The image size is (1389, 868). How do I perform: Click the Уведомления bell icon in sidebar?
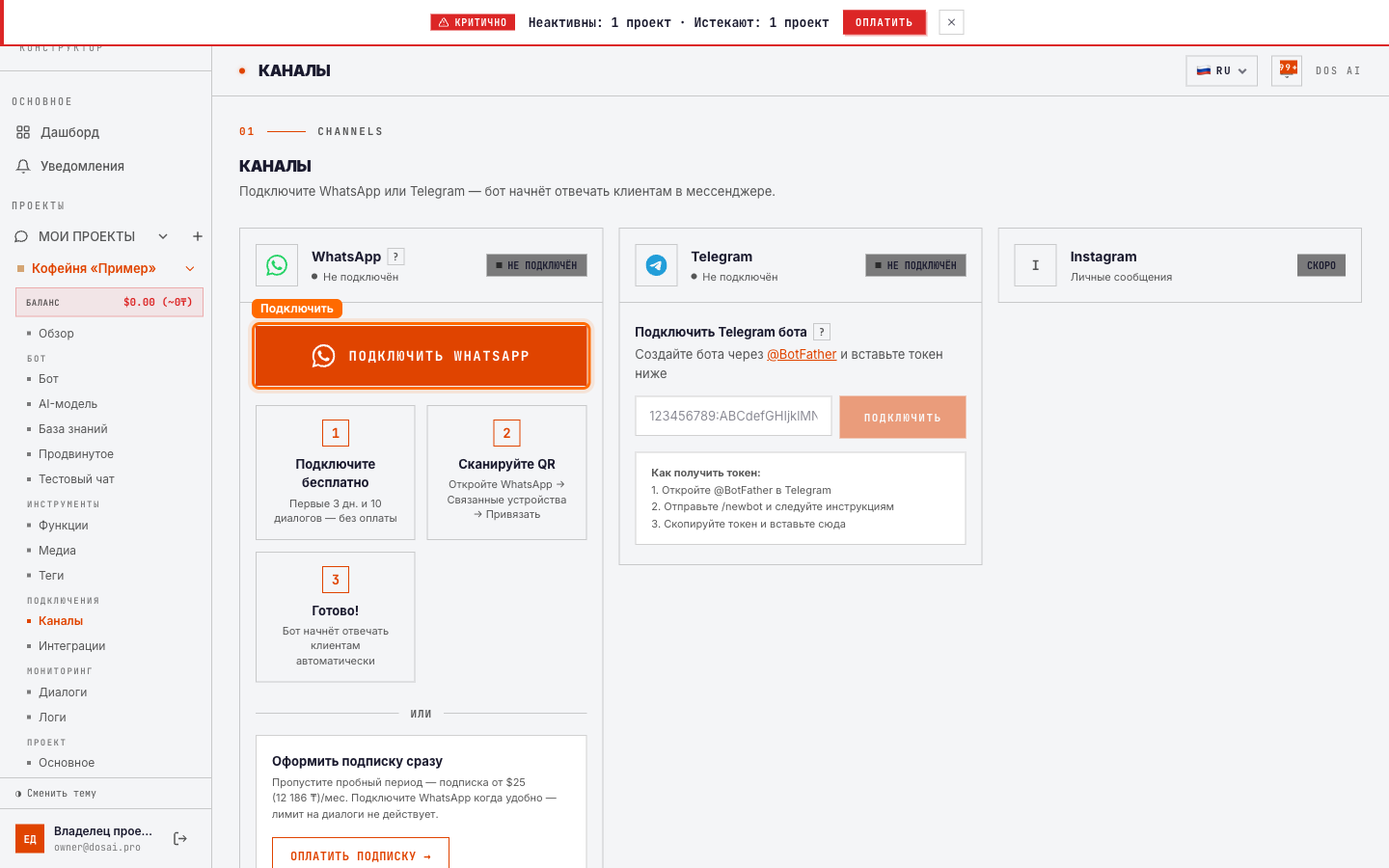tap(23, 166)
